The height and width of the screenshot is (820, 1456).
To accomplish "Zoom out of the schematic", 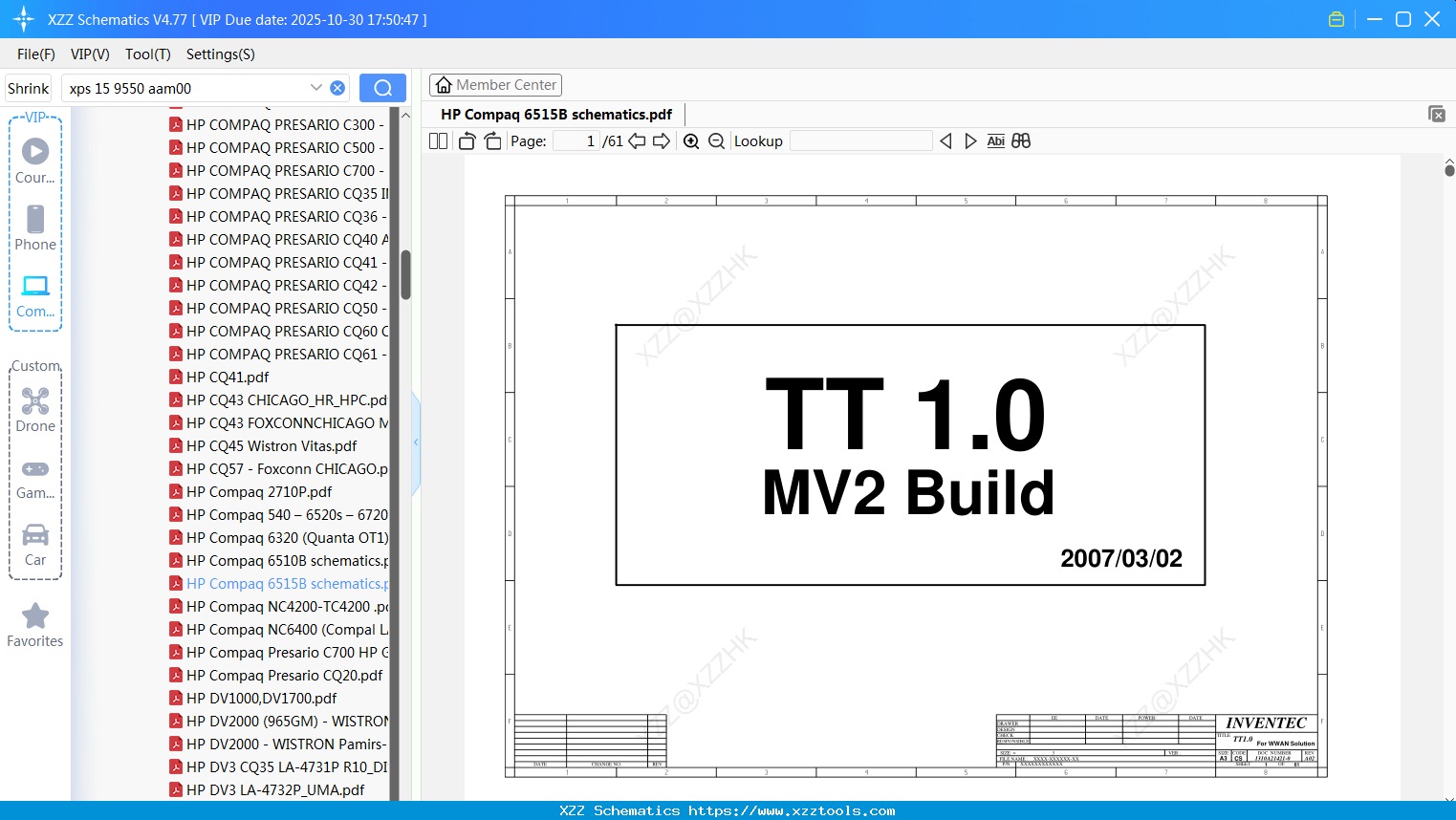I will coord(716,141).
